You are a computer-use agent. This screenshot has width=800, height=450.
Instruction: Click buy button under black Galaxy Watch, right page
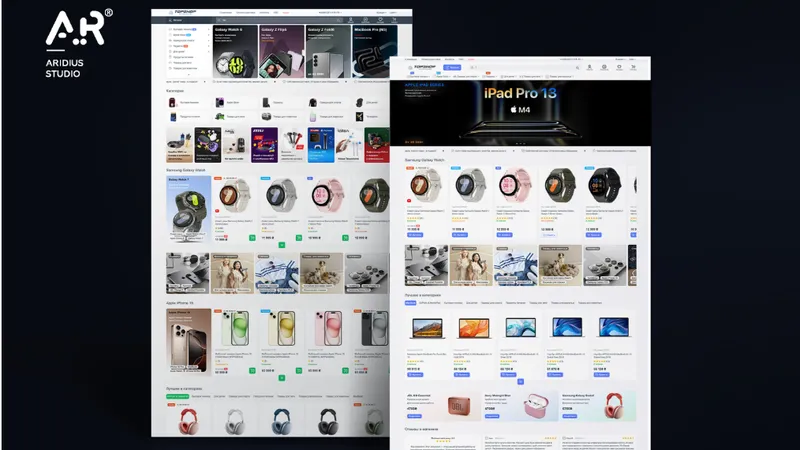pos(594,235)
